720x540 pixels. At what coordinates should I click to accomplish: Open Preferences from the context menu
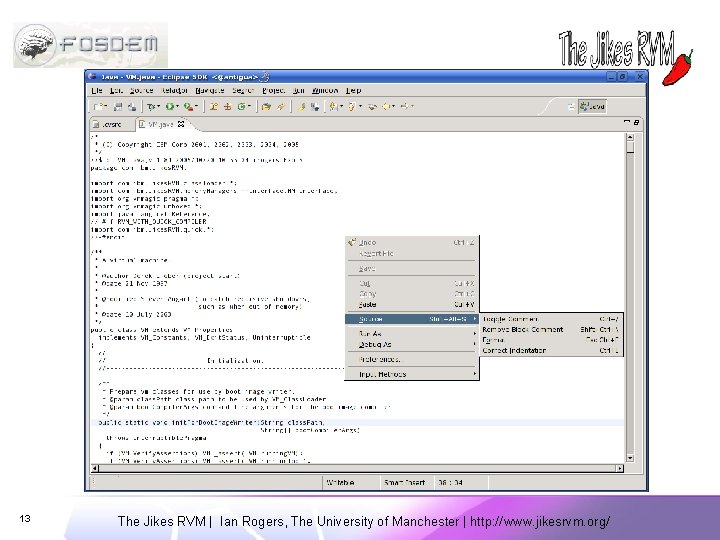(x=411, y=359)
